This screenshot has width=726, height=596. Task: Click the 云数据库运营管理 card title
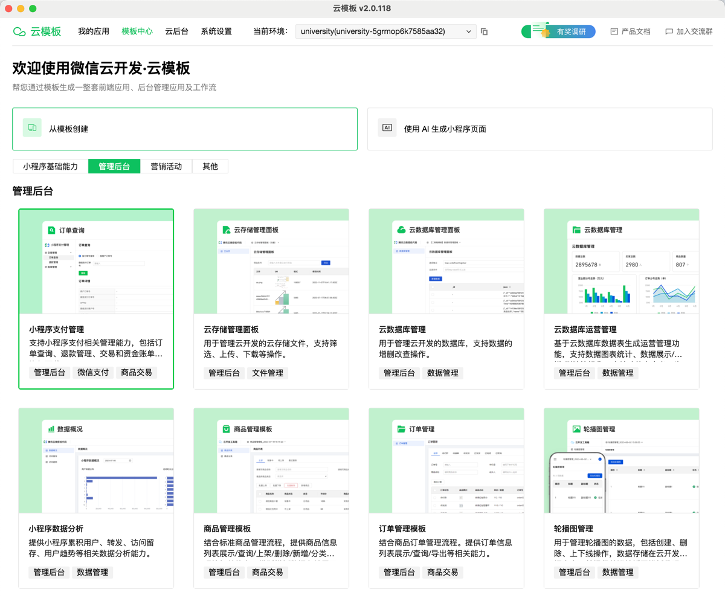[x=585, y=329]
